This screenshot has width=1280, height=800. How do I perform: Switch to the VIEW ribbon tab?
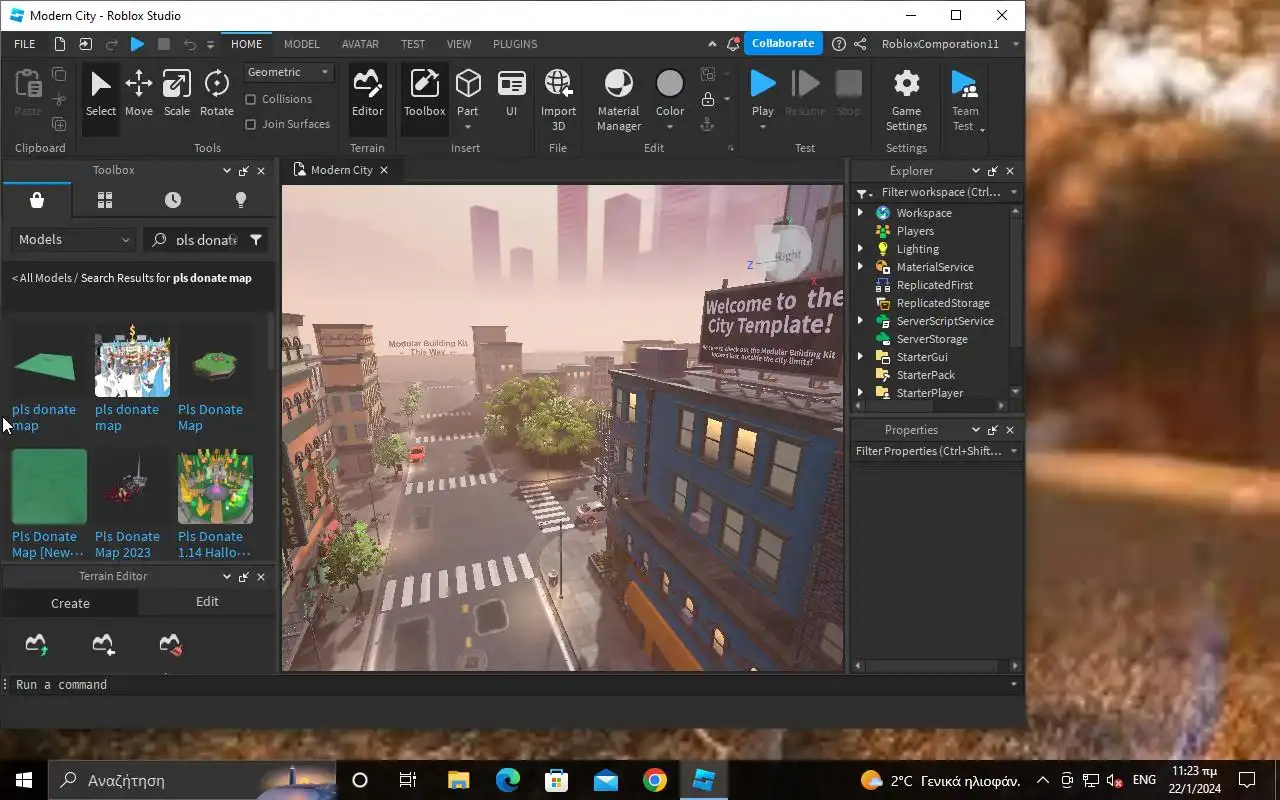coord(459,44)
